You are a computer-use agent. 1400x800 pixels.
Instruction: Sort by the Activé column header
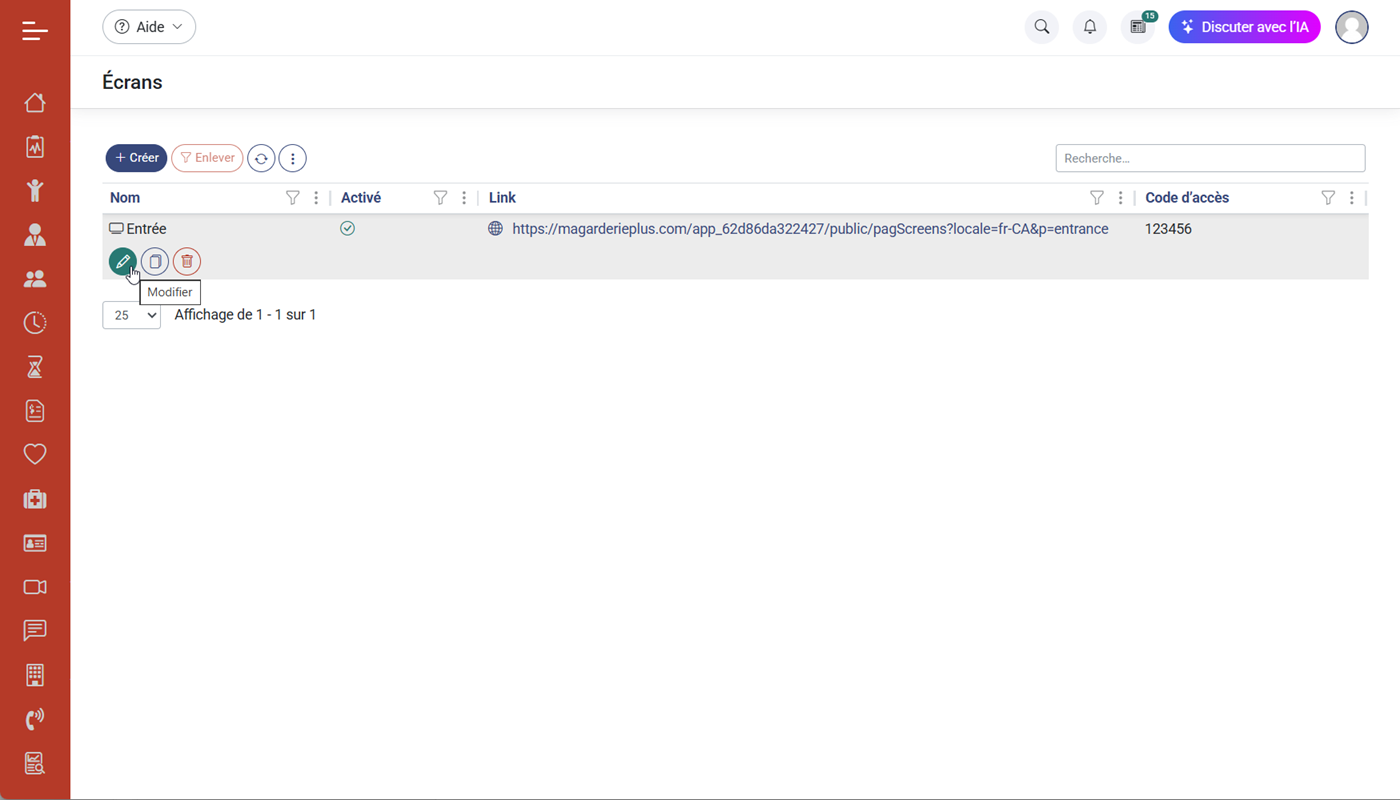(x=361, y=198)
